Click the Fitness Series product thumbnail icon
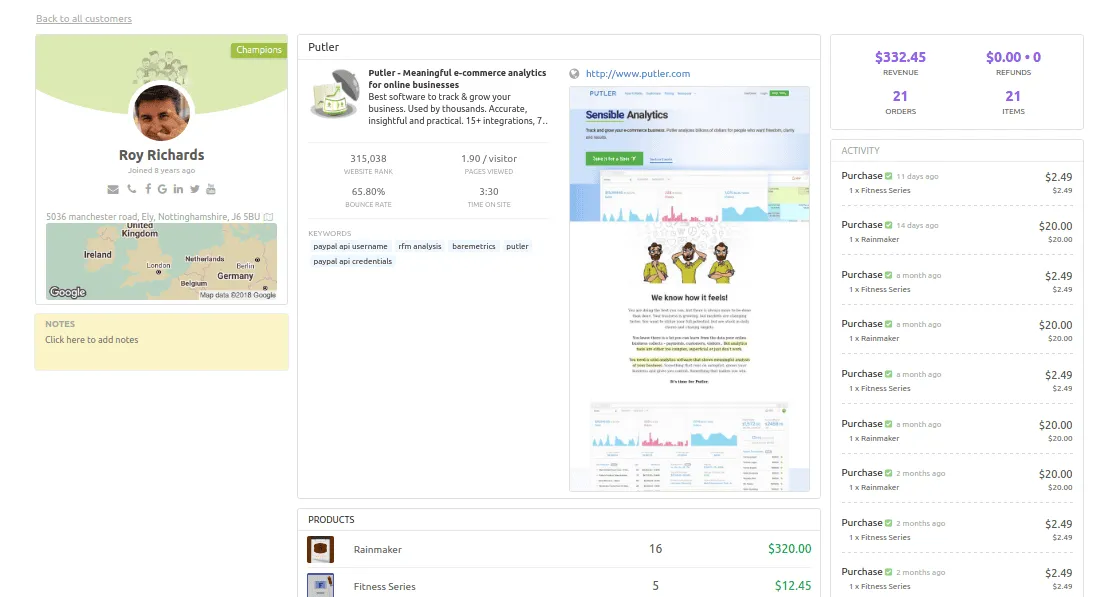Image resolution: width=1116 pixels, height=597 pixels. pyautogui.click(x=320, y=586)
